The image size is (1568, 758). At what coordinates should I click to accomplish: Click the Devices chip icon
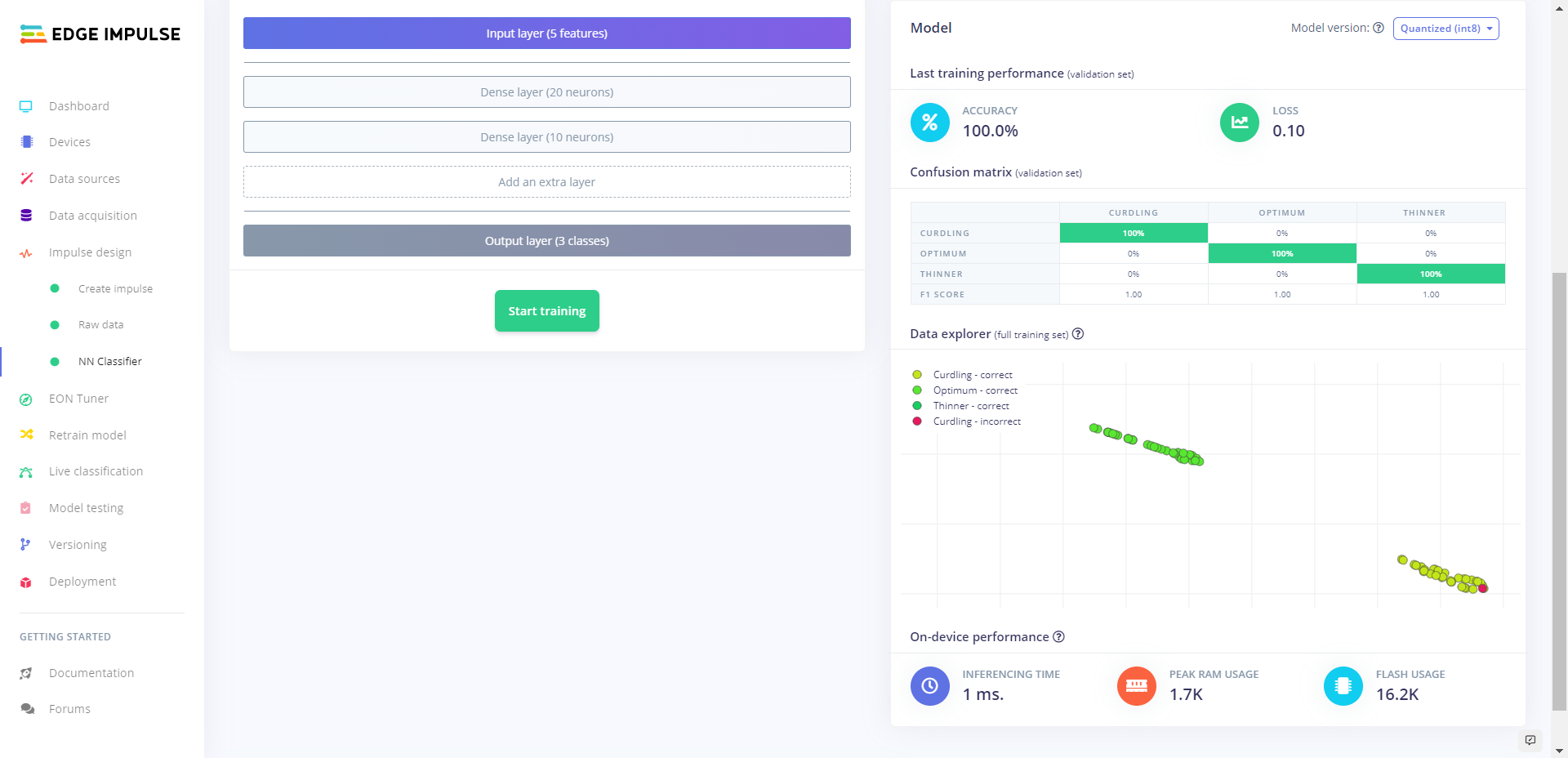tap(26, 142)
